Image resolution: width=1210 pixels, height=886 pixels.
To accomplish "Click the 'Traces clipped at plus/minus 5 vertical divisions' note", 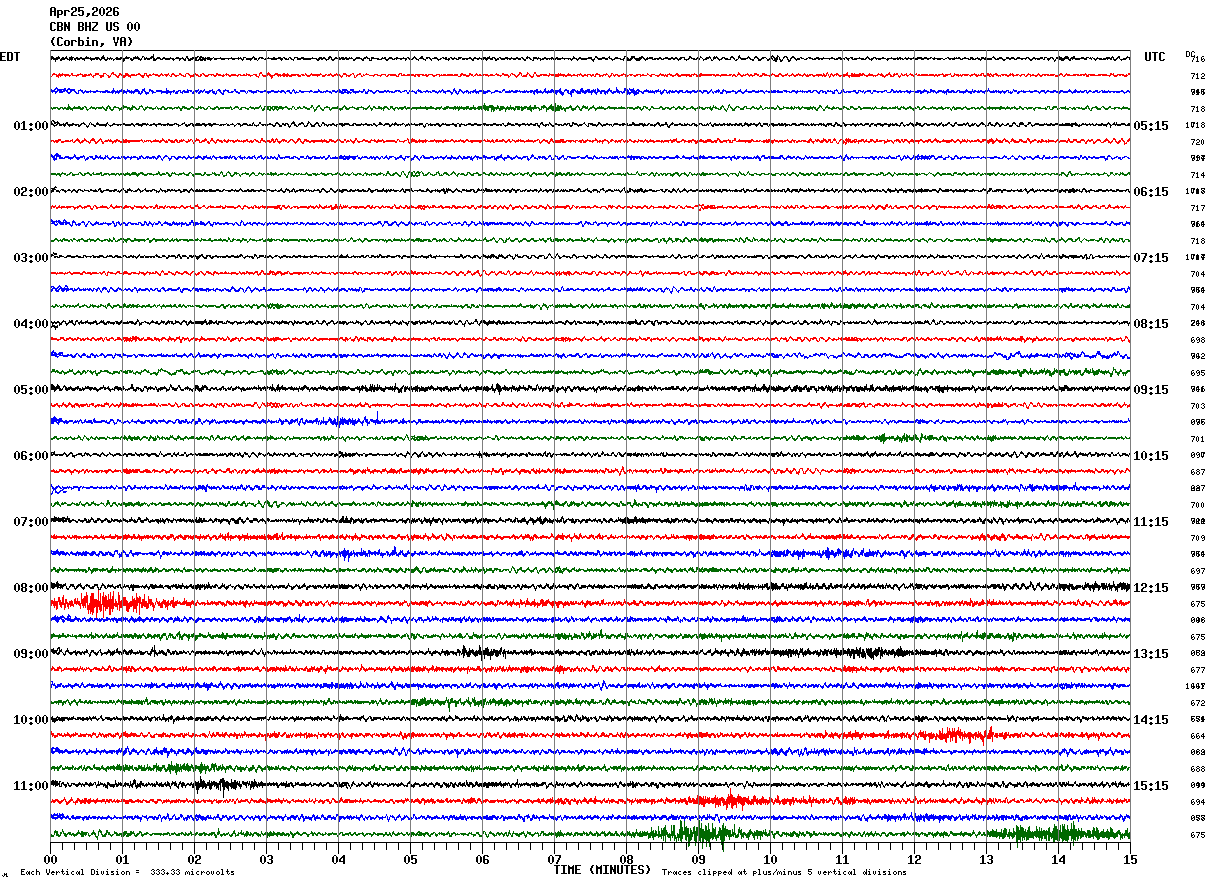I will tap(784, 872).
